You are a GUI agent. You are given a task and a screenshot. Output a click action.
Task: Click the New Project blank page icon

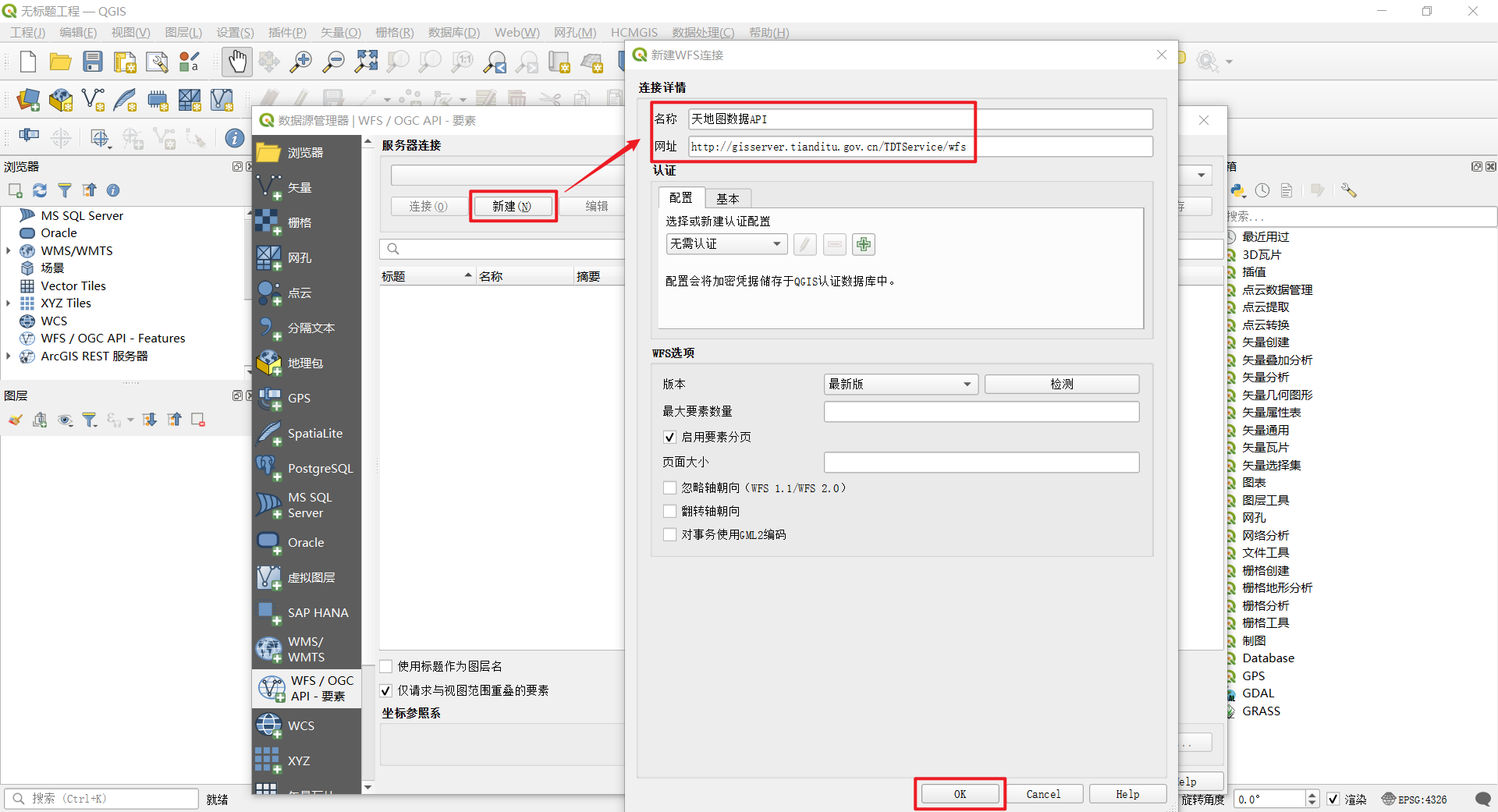coord(28,62)
